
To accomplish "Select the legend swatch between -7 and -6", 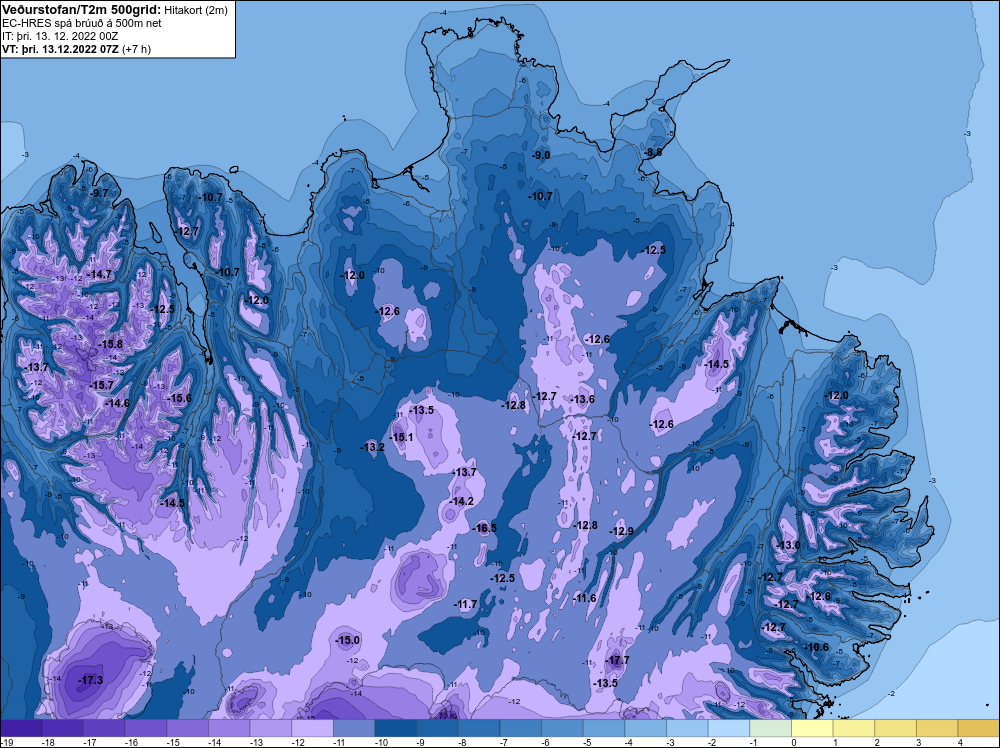I will [520, 728].
